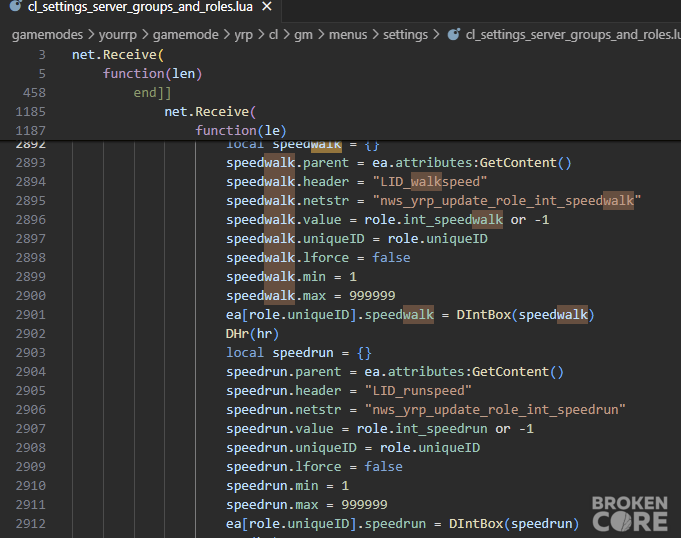681x538 pixels.
Task: Click the Lua file icon in the tab
Action: pos(15,6)
